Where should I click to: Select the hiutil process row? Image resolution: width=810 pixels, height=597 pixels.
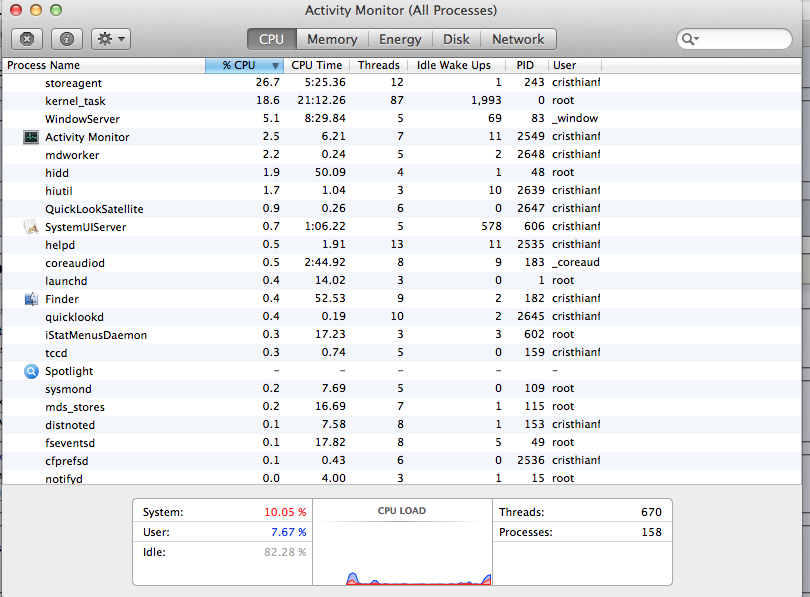402,191
